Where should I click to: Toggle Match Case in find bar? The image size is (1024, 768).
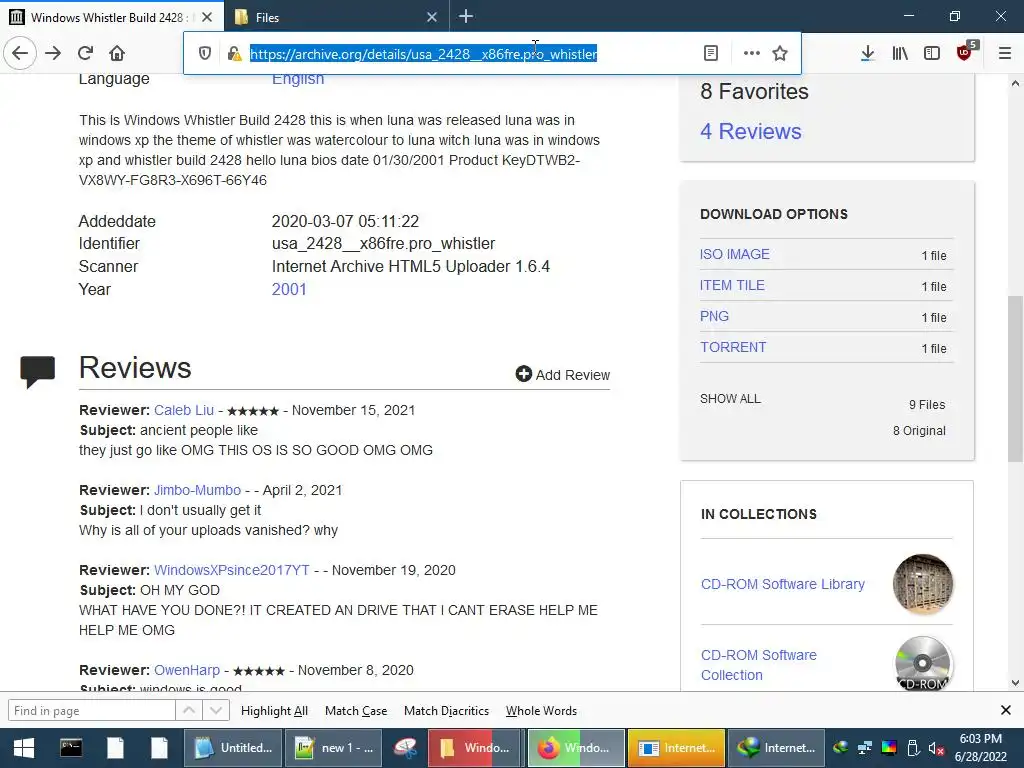[356, 711]
